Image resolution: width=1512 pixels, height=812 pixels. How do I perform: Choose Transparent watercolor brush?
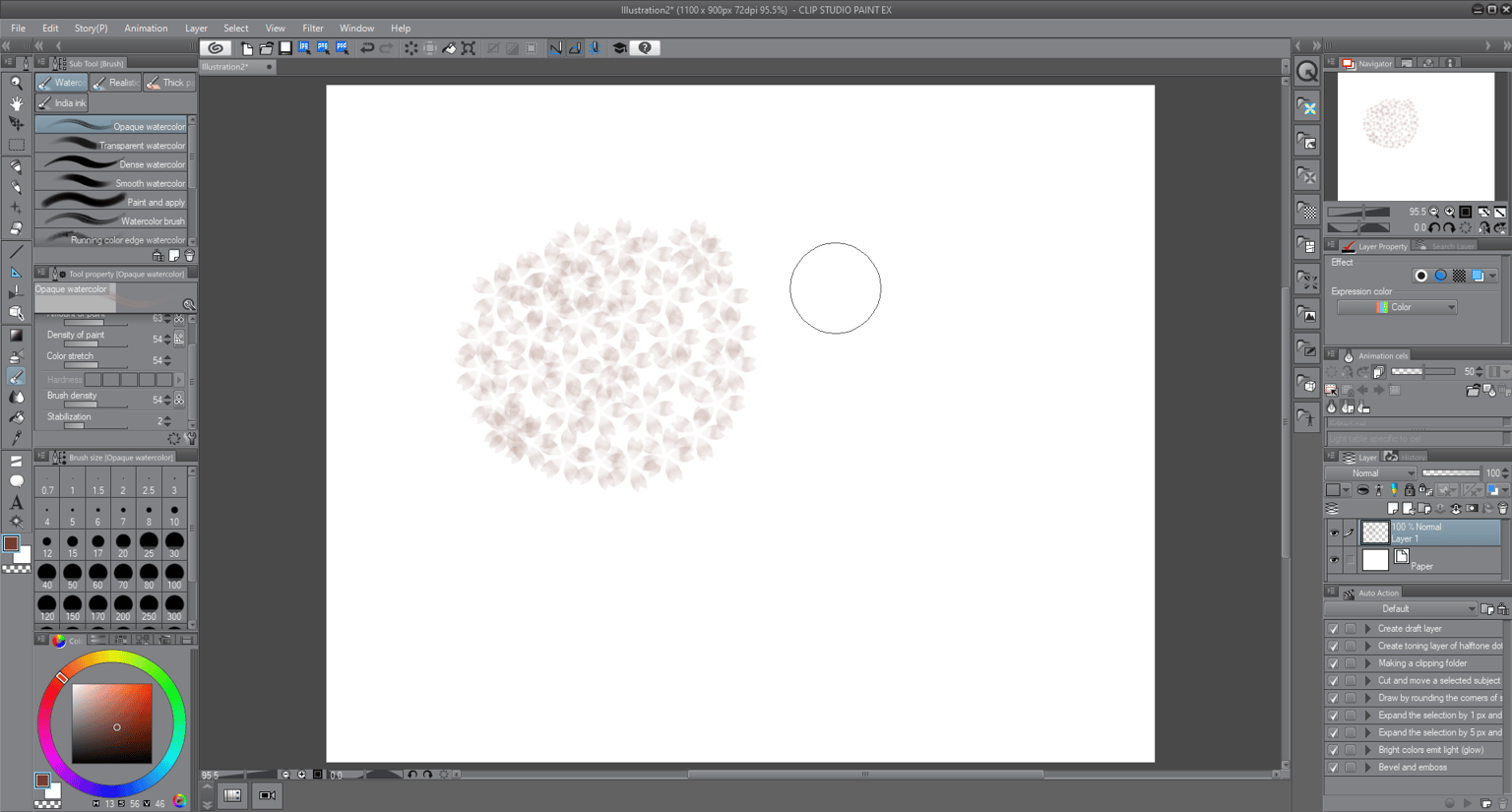click(x=111, y=146)
